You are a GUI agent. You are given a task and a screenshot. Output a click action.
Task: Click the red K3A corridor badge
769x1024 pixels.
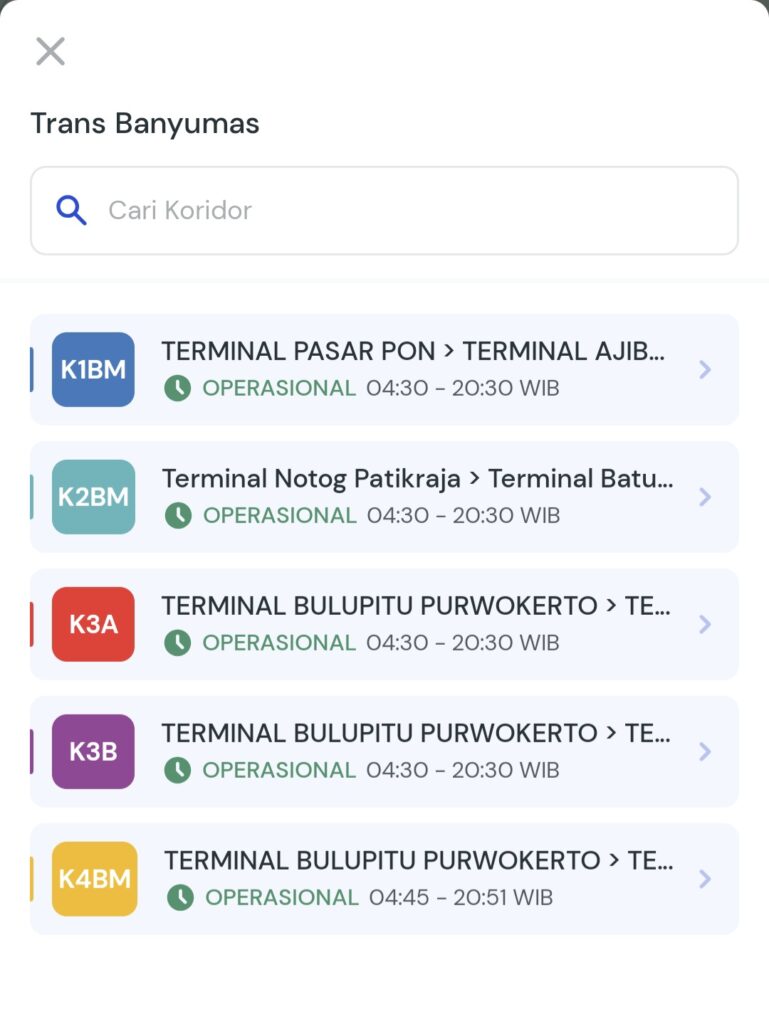[x=93, y=624]
